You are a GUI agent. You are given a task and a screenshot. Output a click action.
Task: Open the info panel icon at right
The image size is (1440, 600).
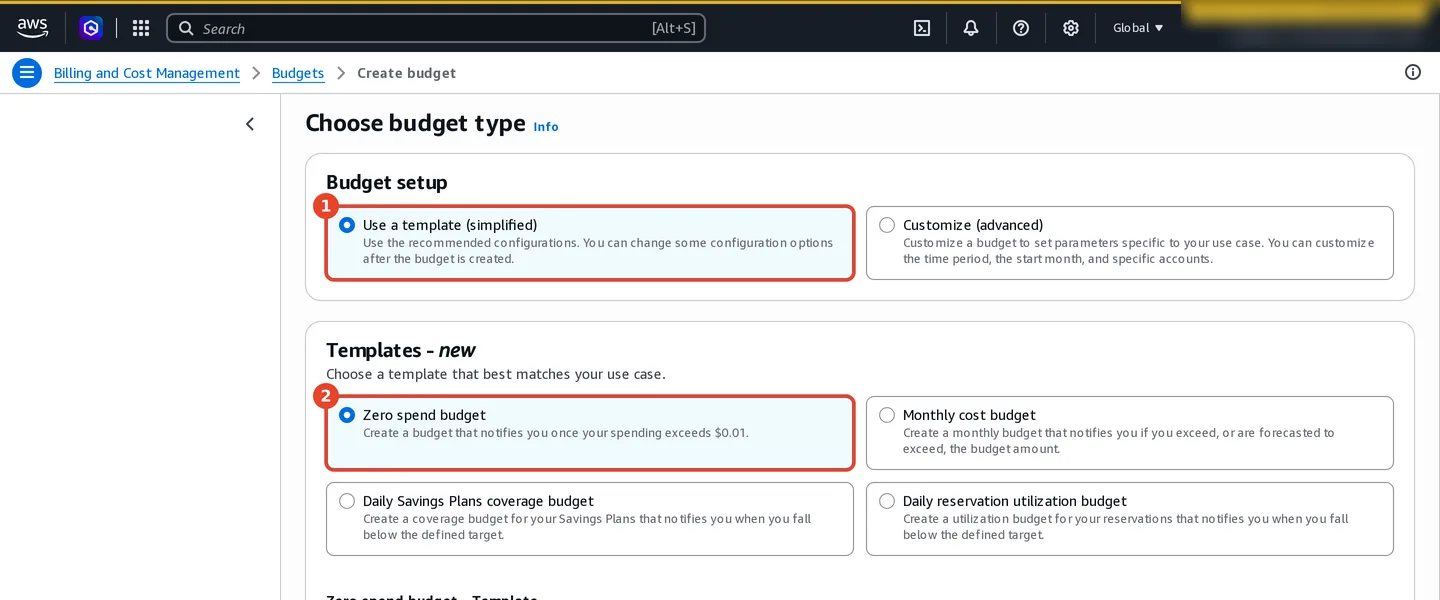click(1413, 72)
